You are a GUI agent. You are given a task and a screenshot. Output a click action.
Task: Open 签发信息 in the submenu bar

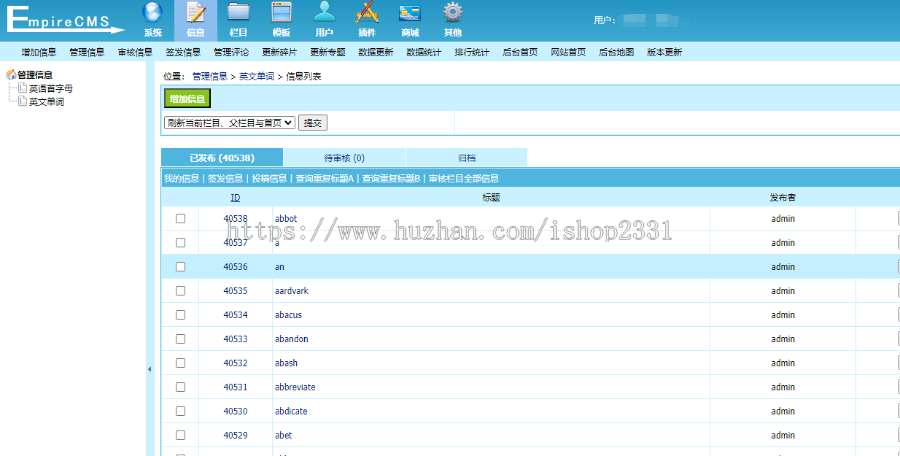coord(183,52)
